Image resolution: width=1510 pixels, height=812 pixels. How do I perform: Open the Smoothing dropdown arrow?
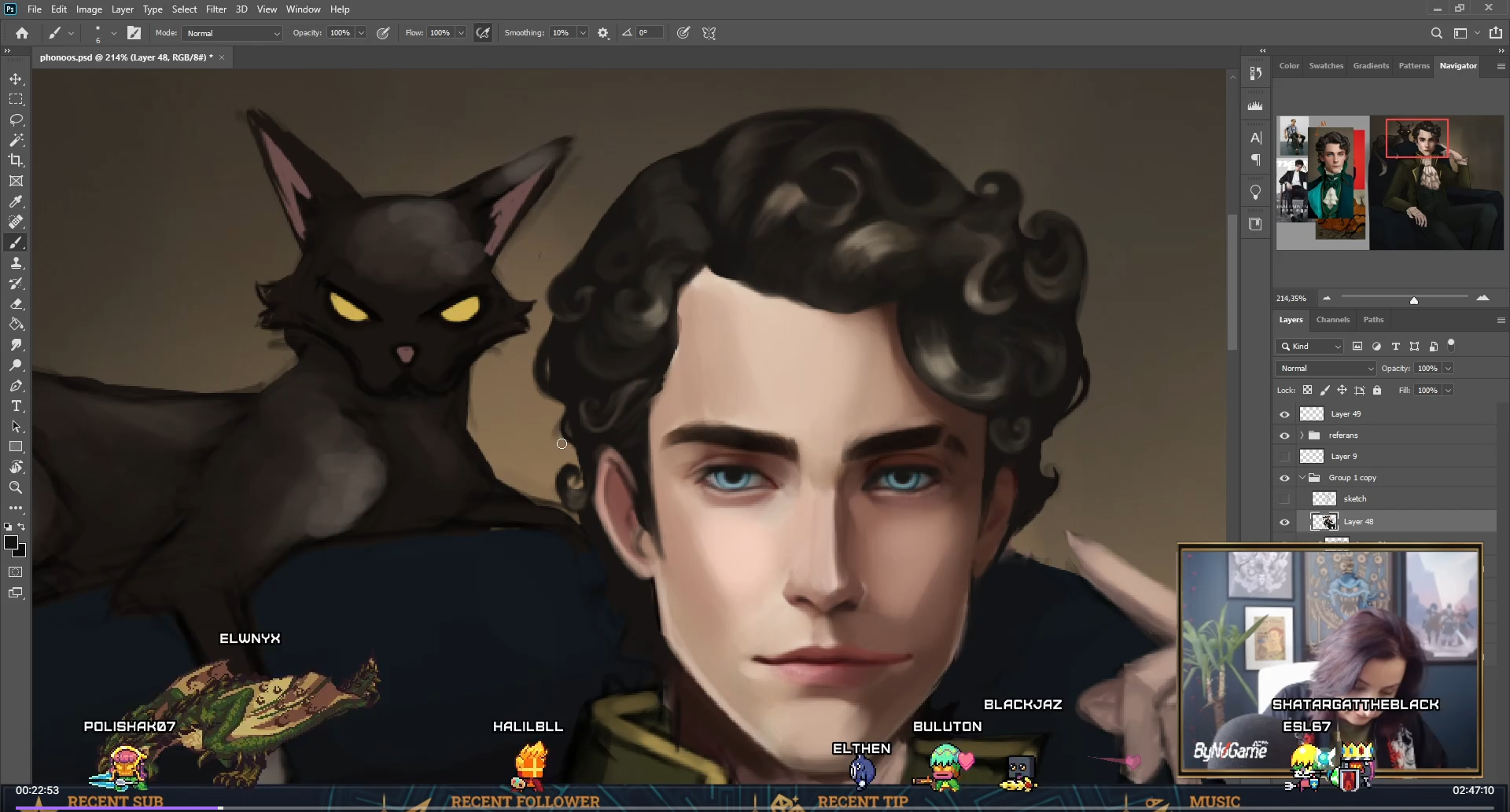(583, 33)
